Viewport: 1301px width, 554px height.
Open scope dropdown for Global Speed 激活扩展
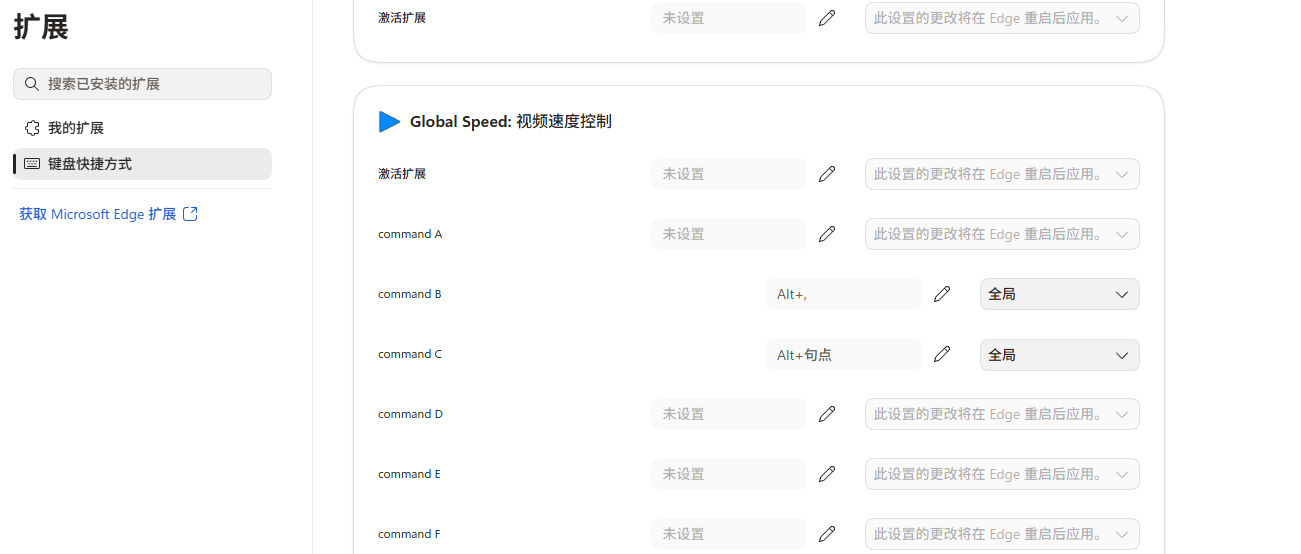coord(1002,174)
